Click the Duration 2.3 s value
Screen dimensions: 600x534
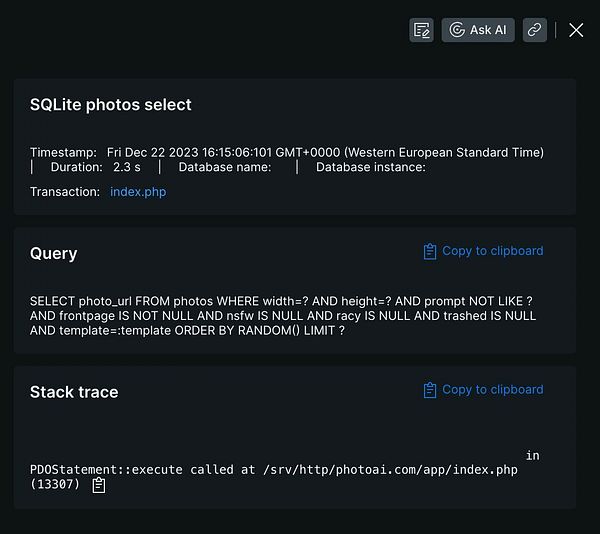click(x=127, y=167)
